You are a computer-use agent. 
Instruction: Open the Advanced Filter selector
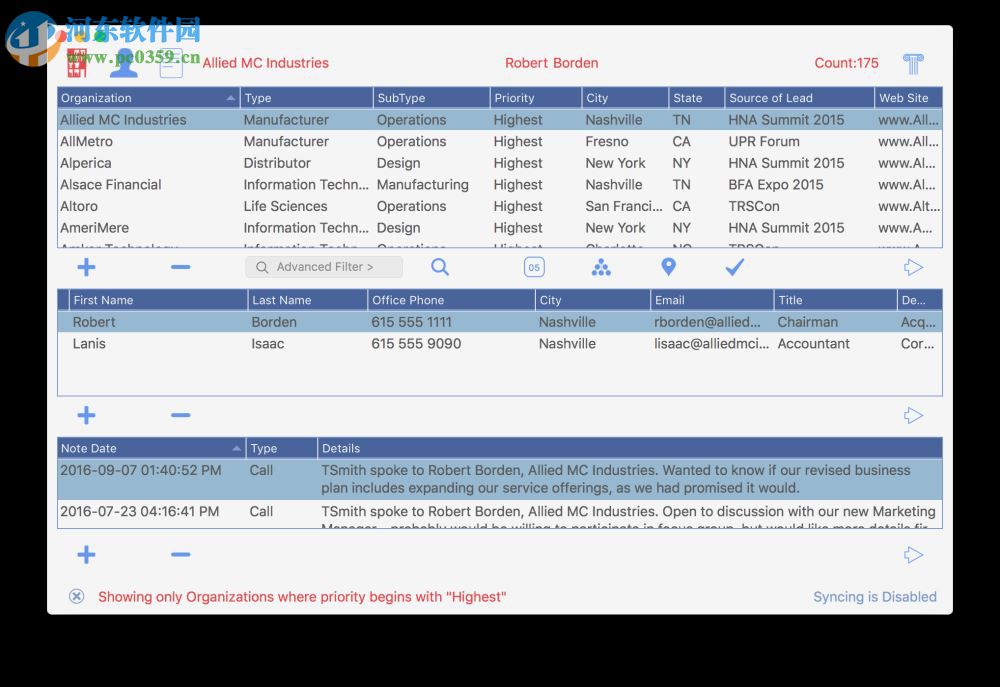pos(323,266)
